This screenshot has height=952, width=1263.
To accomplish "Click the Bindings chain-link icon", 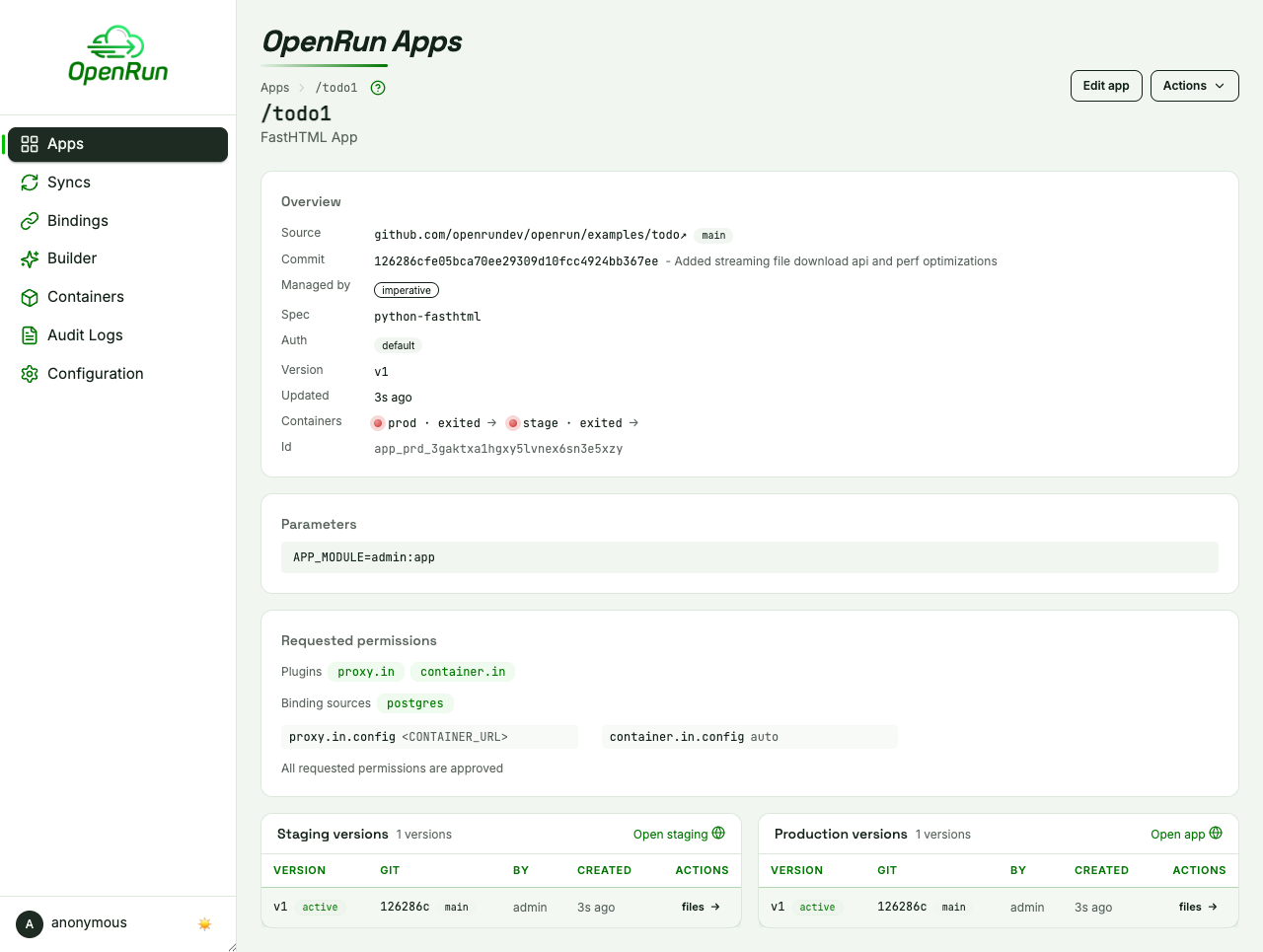I will (x=30, y=221).
